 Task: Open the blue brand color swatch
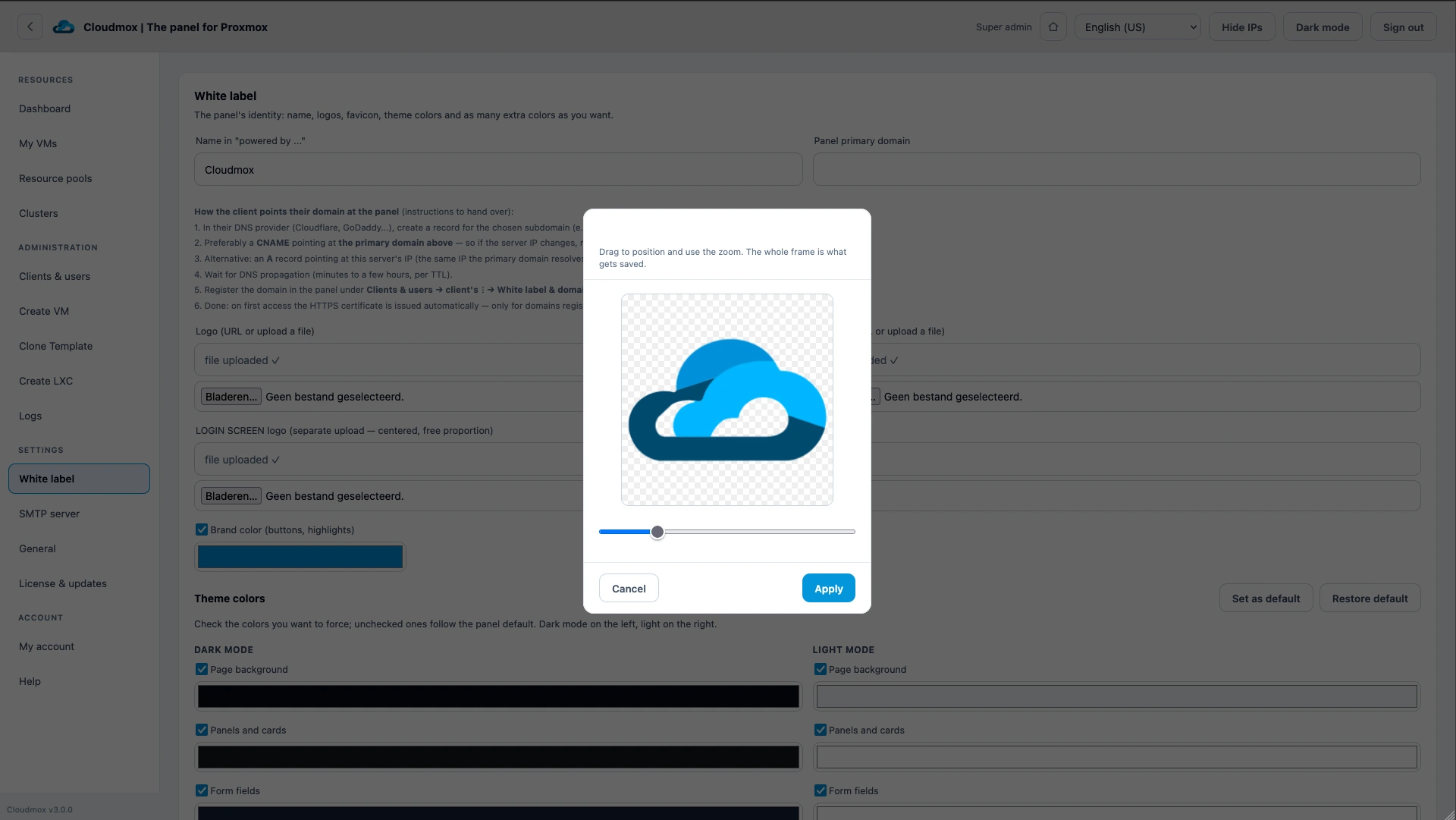300,557
